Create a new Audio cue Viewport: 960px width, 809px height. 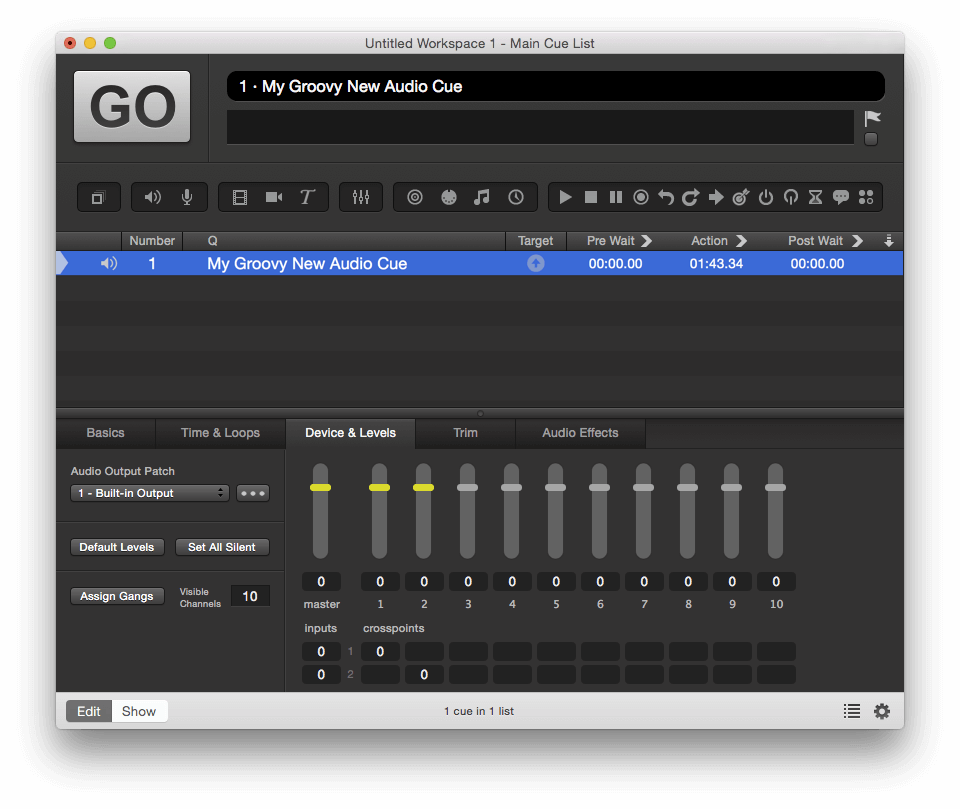(x=150, y=197)
